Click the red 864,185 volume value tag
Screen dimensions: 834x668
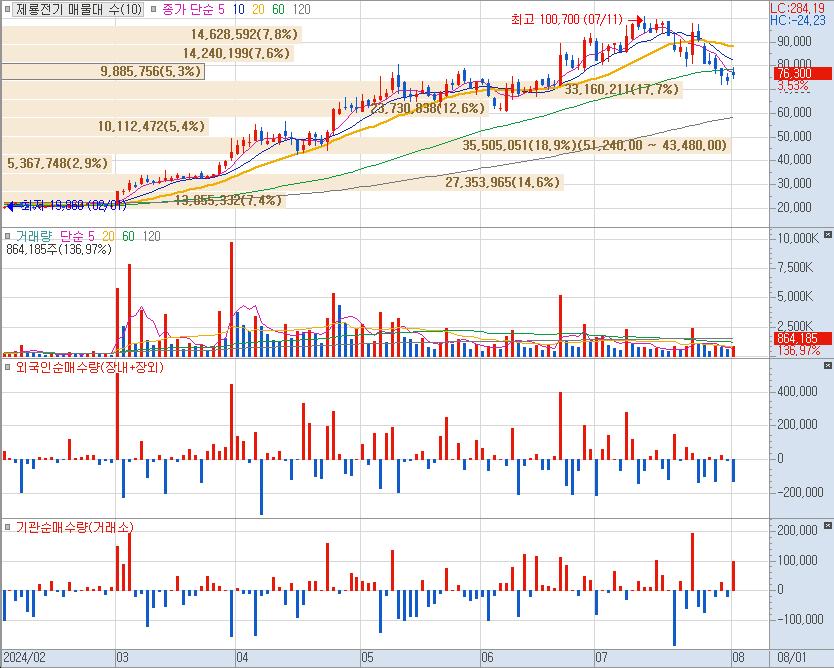[797, 338]
